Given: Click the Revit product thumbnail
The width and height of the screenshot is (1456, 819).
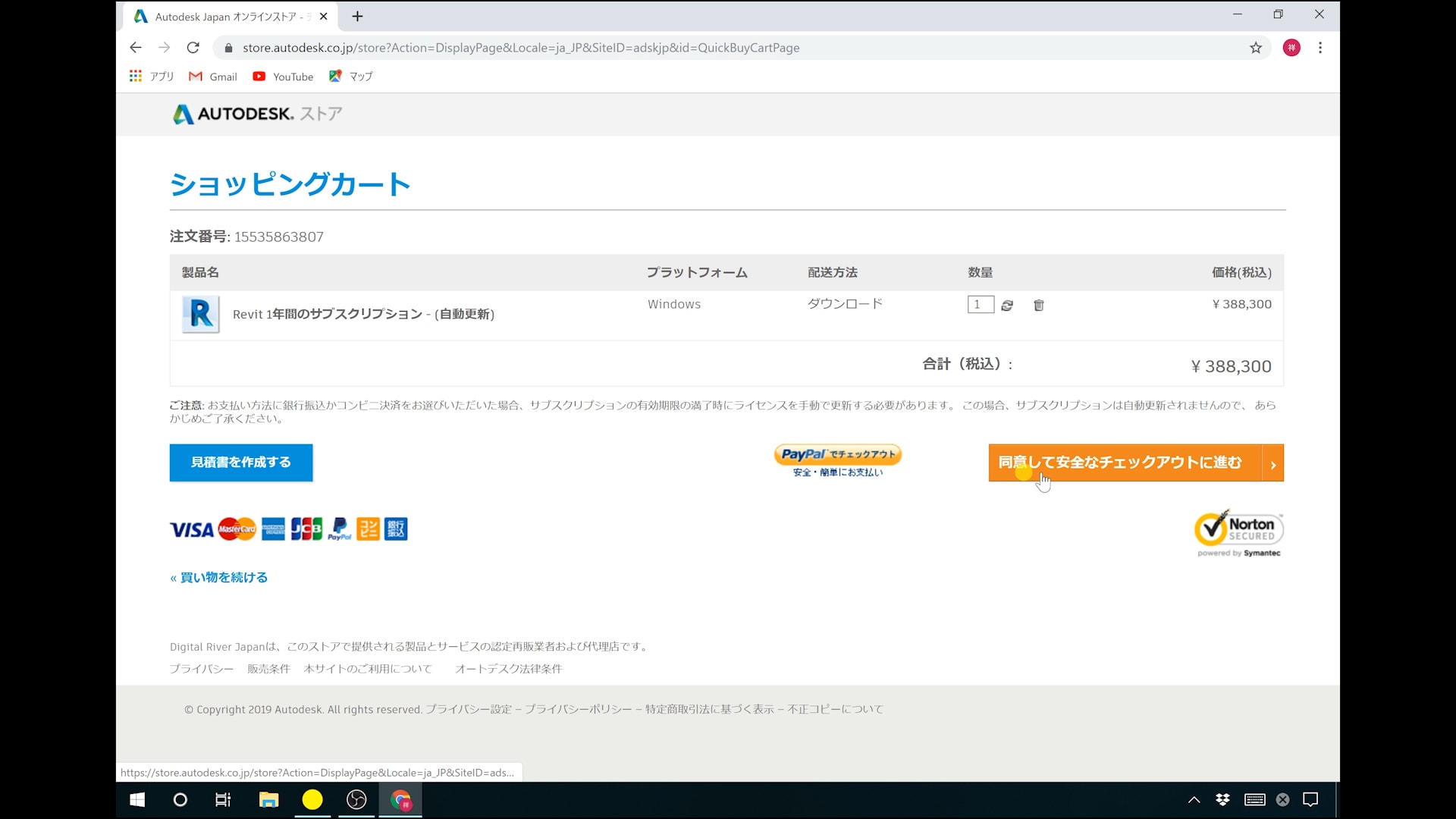Looking at the screenshot, I should pos(201,314).
